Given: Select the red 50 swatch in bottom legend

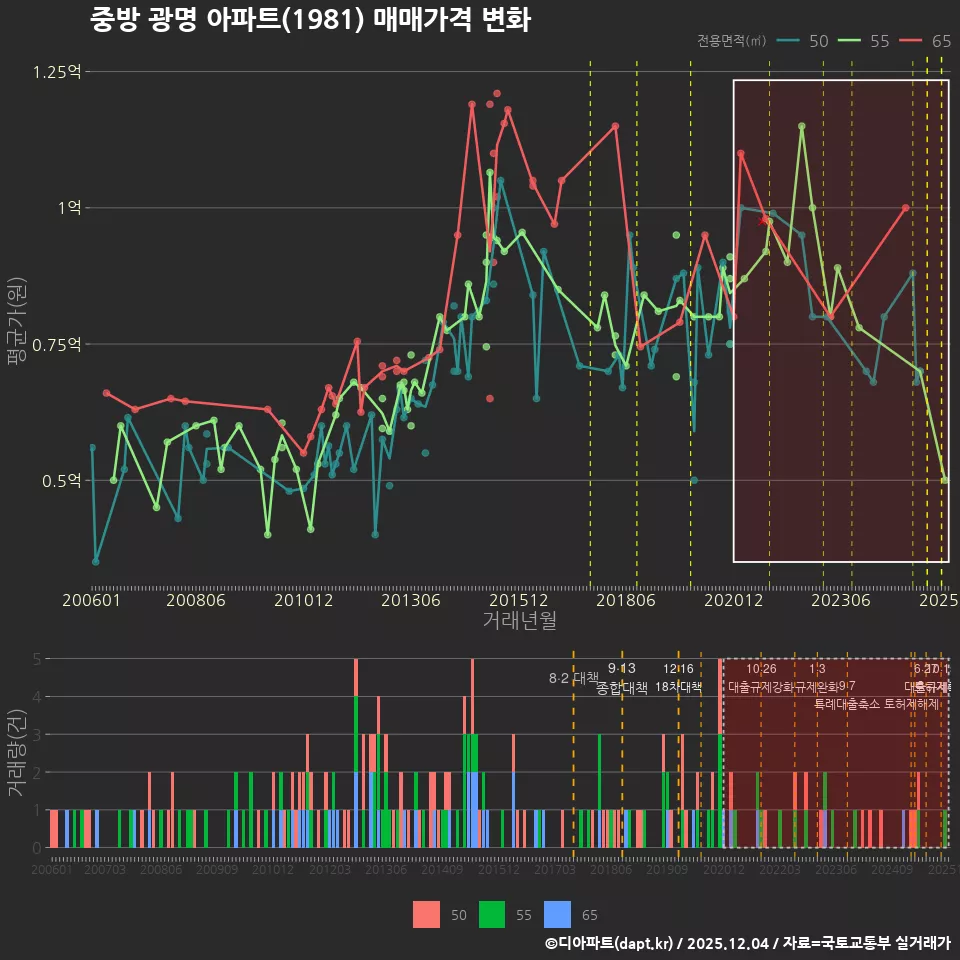Looking at the screenshot, I should 426,914.
